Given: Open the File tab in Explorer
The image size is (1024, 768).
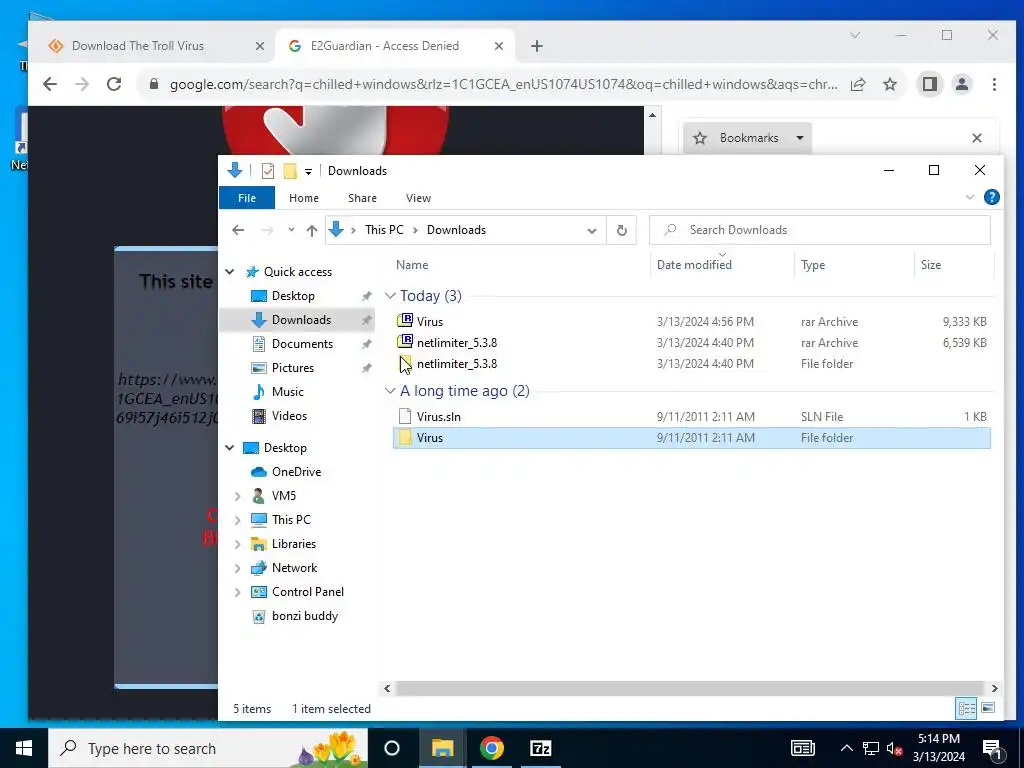Looking at the screenshot, I should [x=247, y=198].
